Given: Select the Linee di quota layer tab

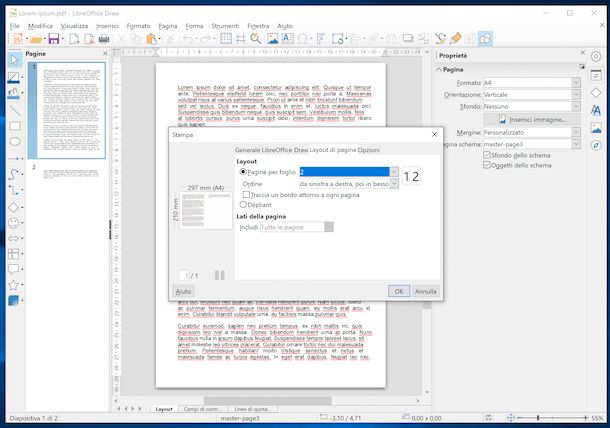Looking at the screenshot, I should pyautogui.click(x=252, y=409).
